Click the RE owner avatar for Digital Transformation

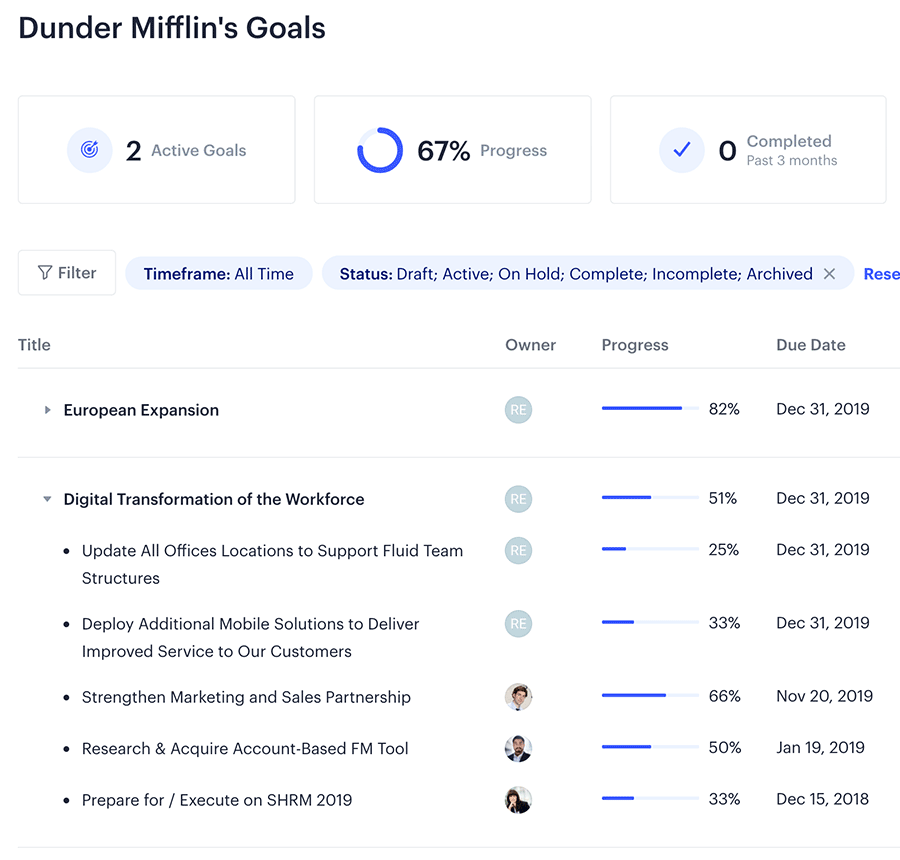click(518, 499)
